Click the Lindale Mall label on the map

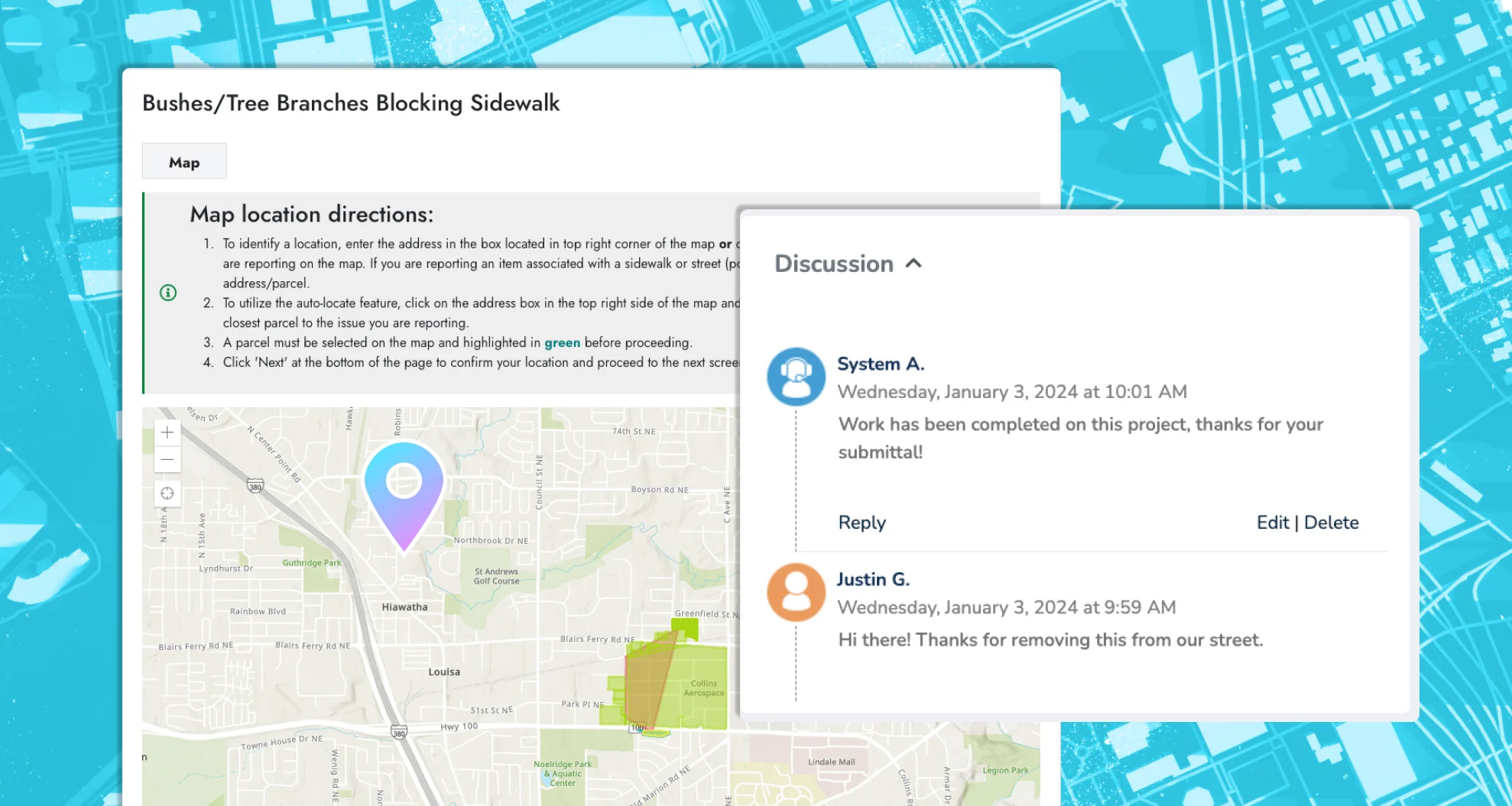(831, 762)
